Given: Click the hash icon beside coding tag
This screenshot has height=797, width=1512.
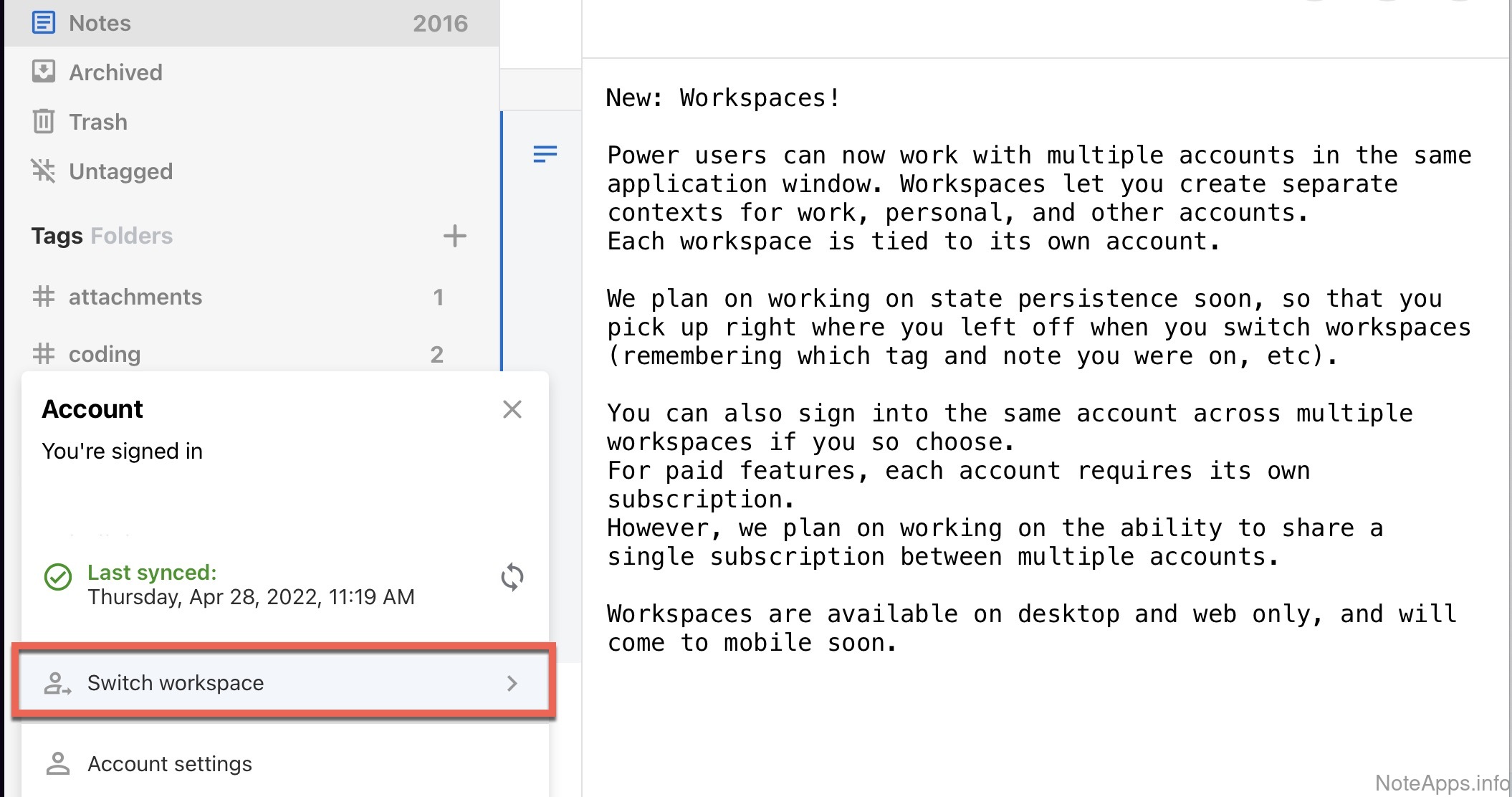Looking at the screenshot, I should [44, 354].
